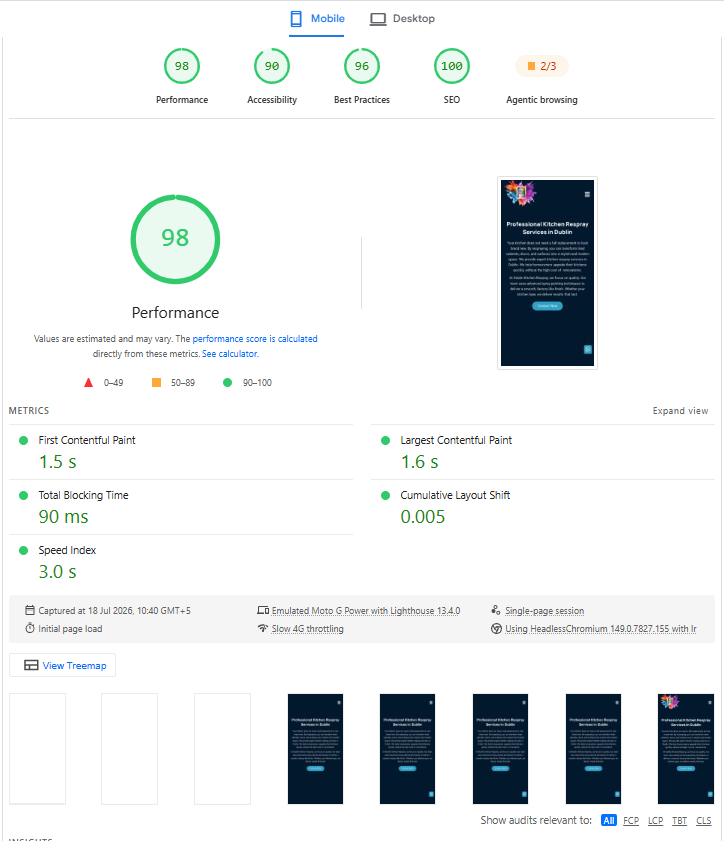Click the treemap icon in View Treemap
Image resolution: width=724 pixels, height=841 pixels.
pos(31,666)
